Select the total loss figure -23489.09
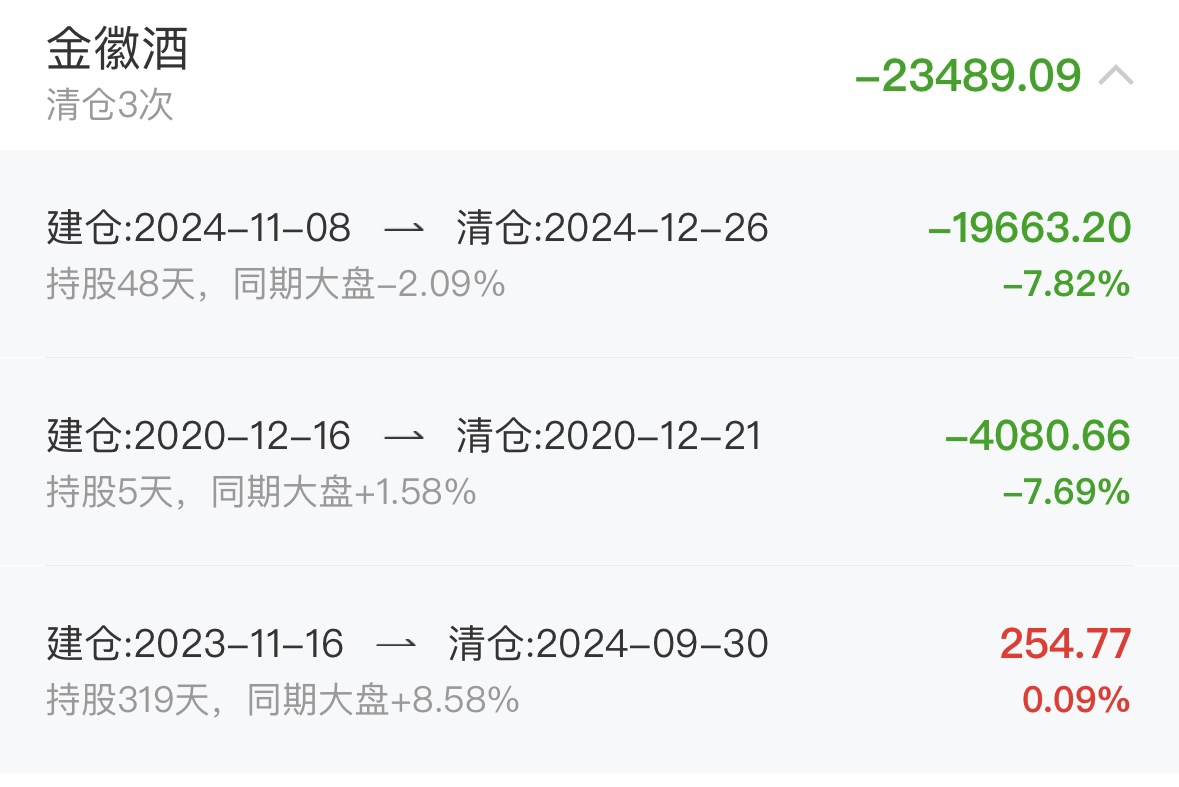 click(x=968, y=76)
